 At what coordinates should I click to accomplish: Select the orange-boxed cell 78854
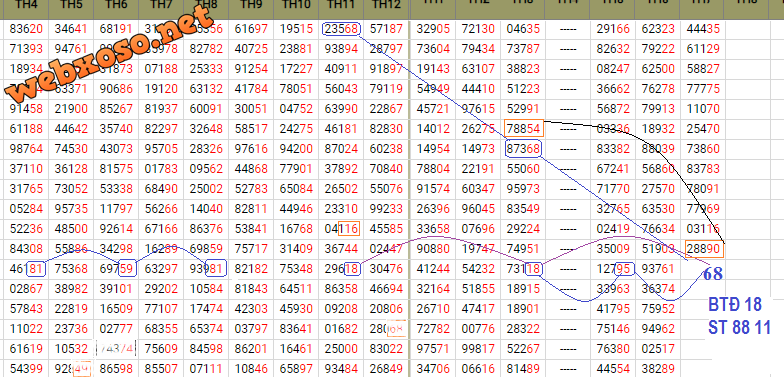[523, 129]
